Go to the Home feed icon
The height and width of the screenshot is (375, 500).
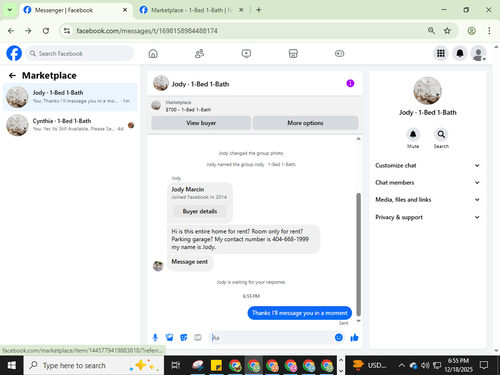tap(153, 53)
